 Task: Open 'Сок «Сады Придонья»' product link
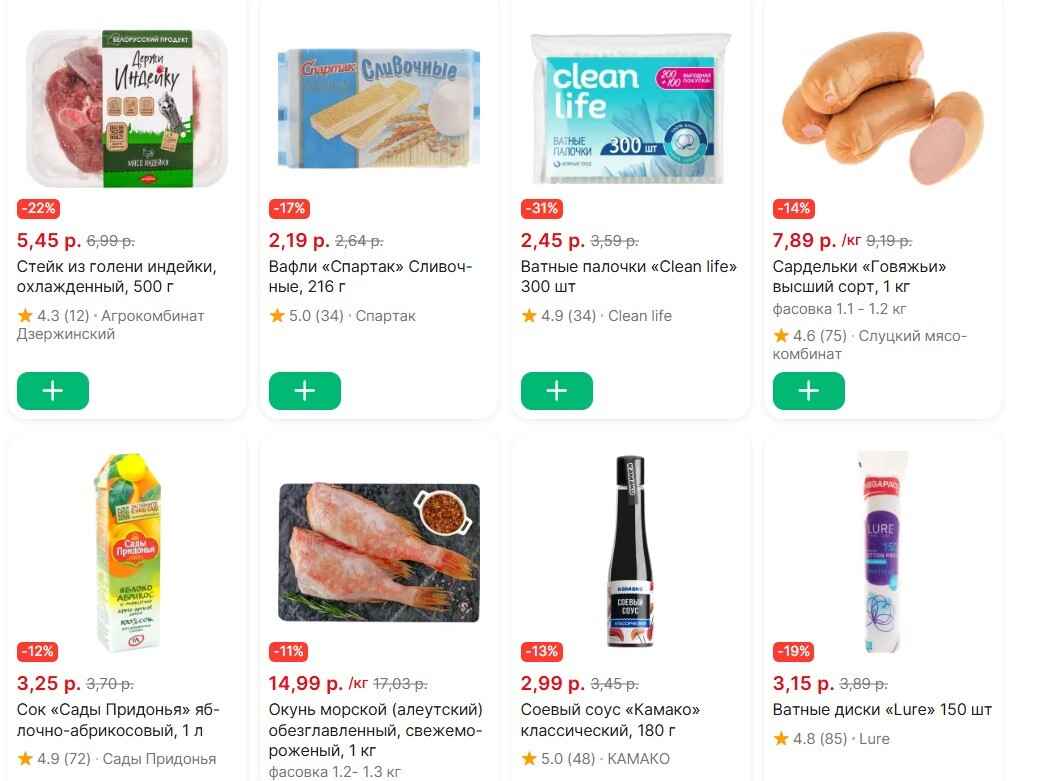pos(118,720)
